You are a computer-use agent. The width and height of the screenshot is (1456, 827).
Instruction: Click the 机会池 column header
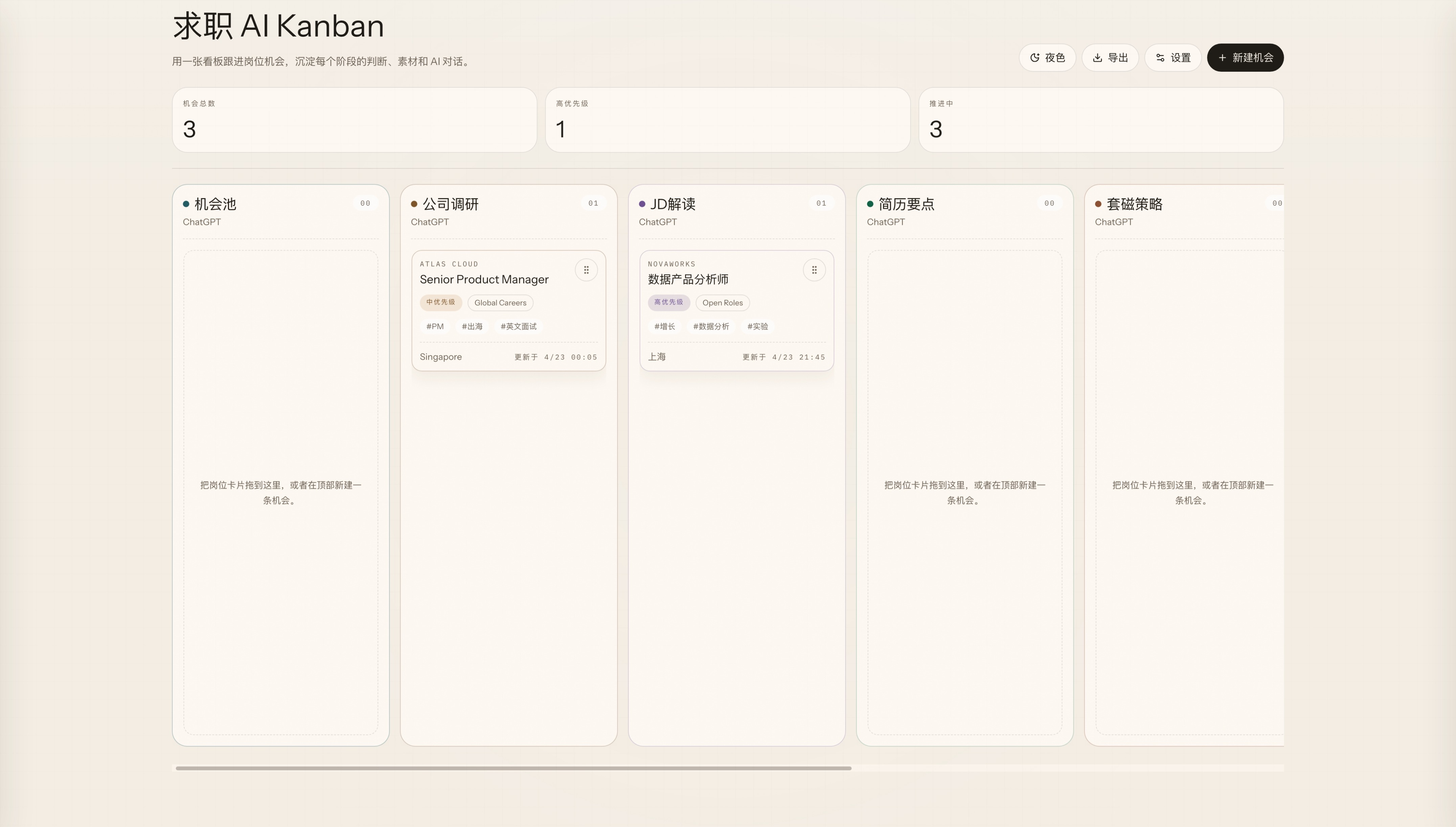pyautogui.click(x=215, y=204)
